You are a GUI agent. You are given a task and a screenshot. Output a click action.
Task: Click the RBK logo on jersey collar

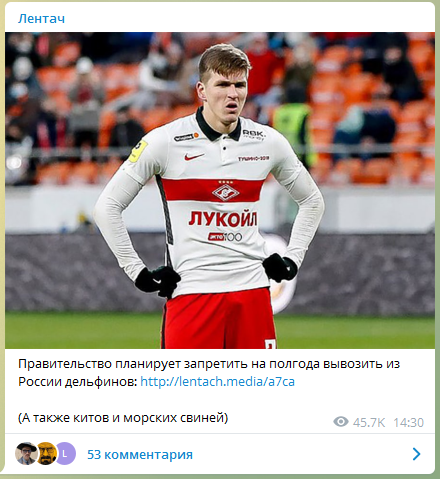pyautogui.click(x=253, y=134)
